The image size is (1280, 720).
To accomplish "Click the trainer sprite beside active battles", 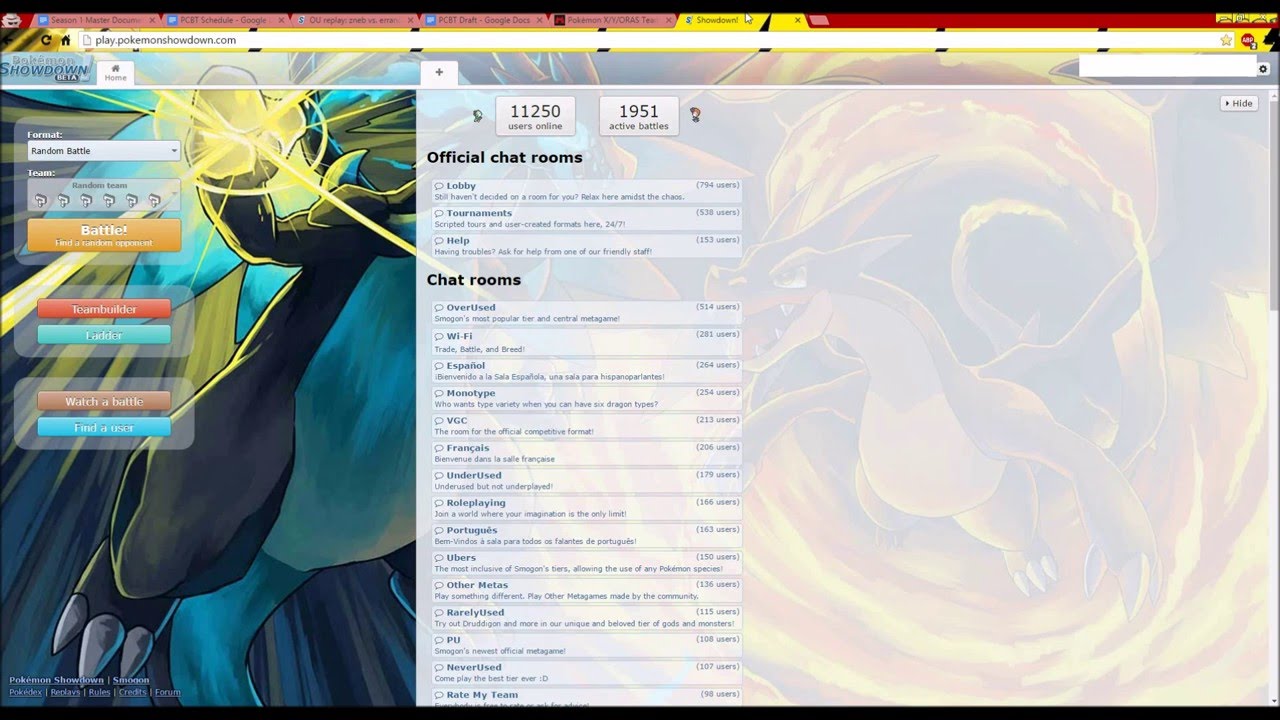I will coord(695,115).
